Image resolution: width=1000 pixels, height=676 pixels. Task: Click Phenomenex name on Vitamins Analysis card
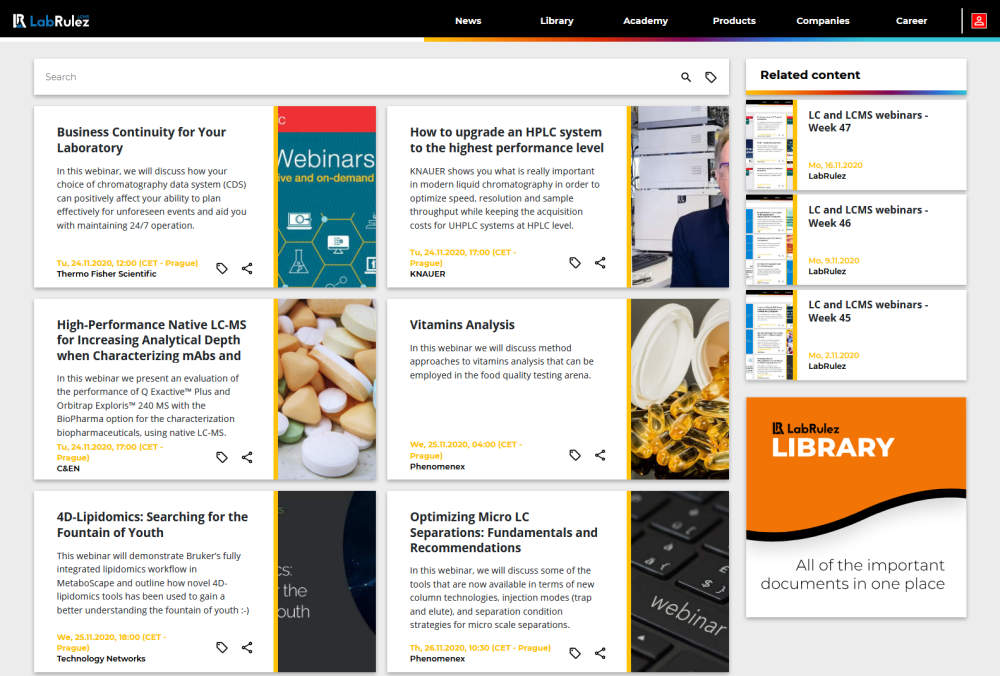[437, 467]
